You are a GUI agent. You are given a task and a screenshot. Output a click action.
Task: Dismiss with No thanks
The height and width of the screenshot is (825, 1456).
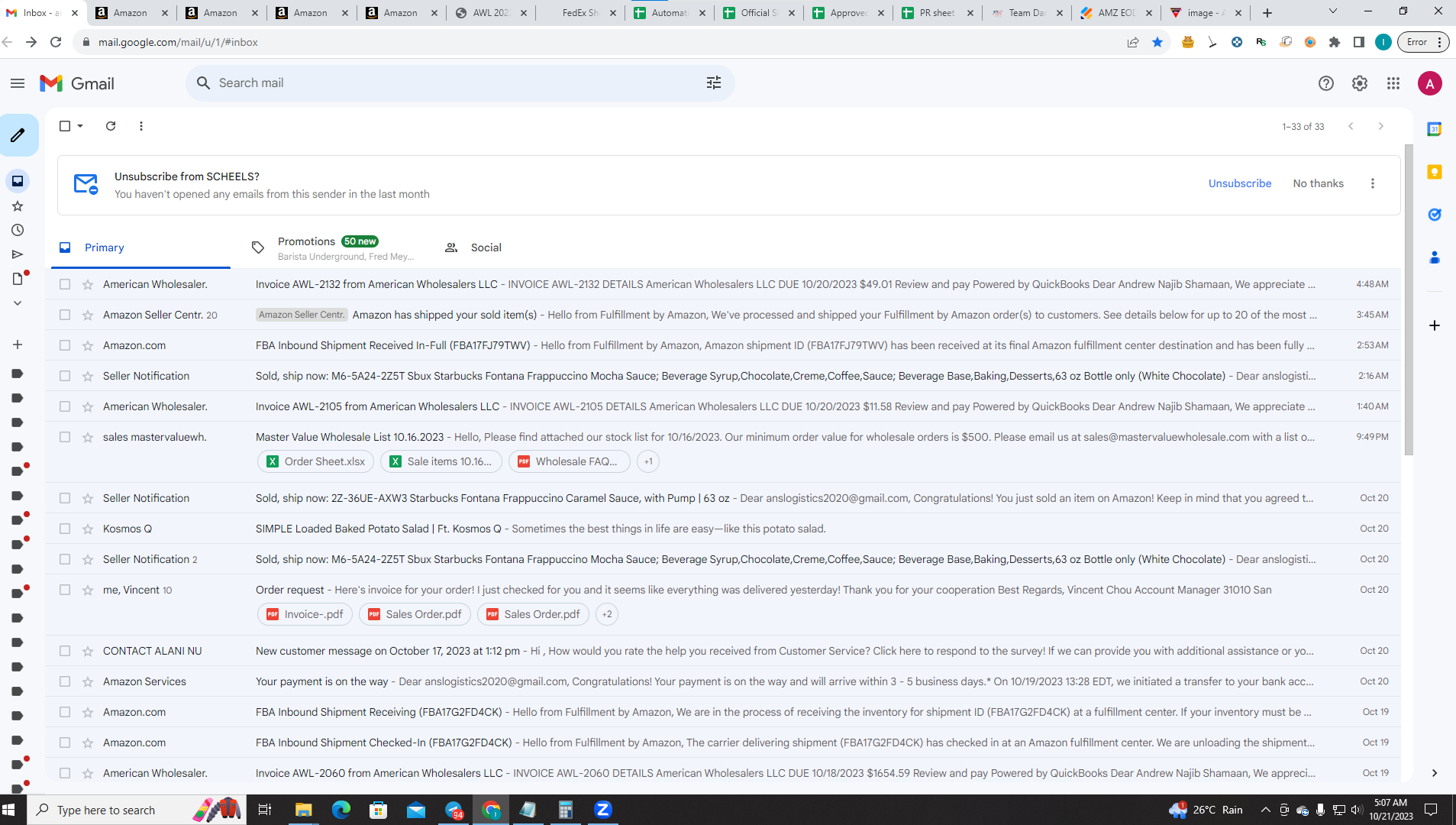pos(1319,183)
